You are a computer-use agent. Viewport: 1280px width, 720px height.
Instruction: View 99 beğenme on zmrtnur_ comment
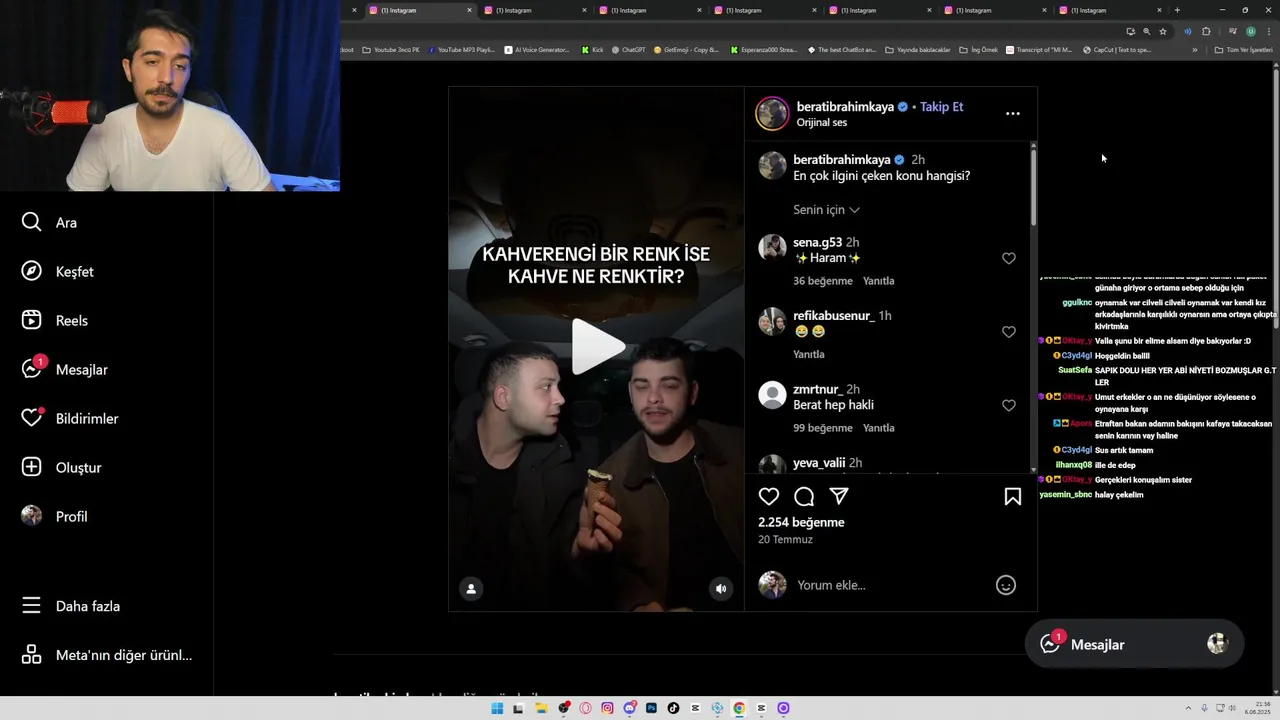click(823, 428)
